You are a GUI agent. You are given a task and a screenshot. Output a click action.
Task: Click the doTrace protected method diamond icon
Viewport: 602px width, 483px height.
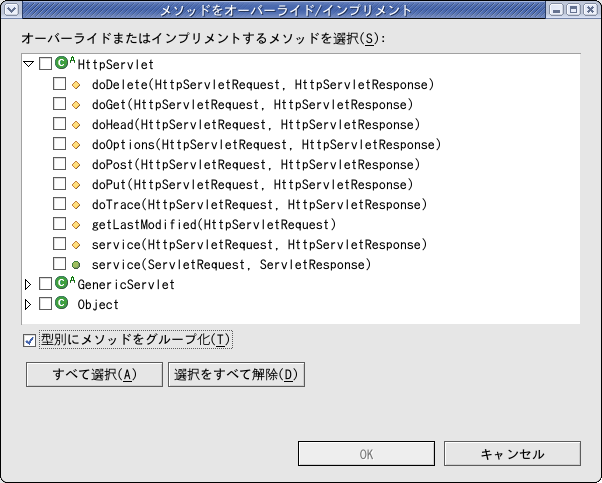(x=76, y=205)
